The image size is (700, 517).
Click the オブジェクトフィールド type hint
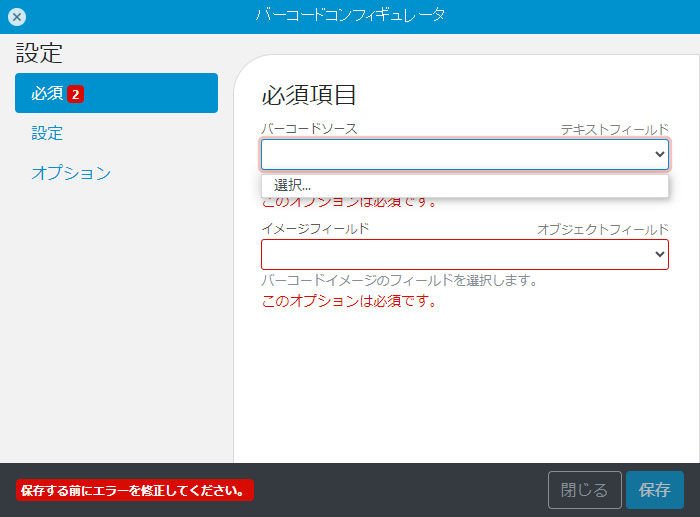(602, 229)
